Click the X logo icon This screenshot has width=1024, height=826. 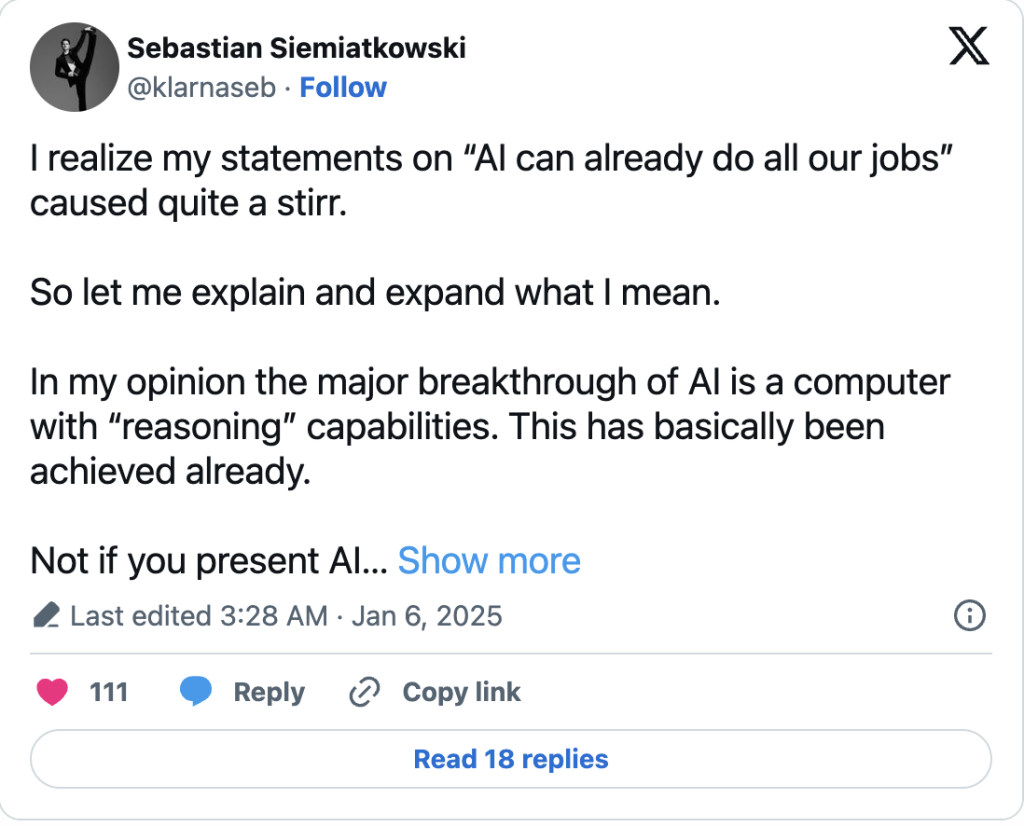[968, 46]
